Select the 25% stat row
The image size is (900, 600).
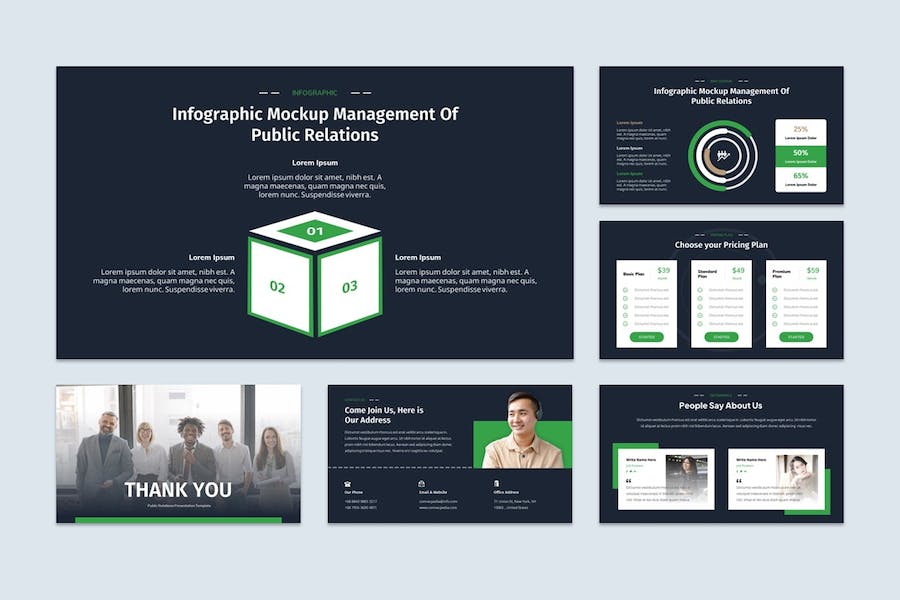(x=800, y=133)
